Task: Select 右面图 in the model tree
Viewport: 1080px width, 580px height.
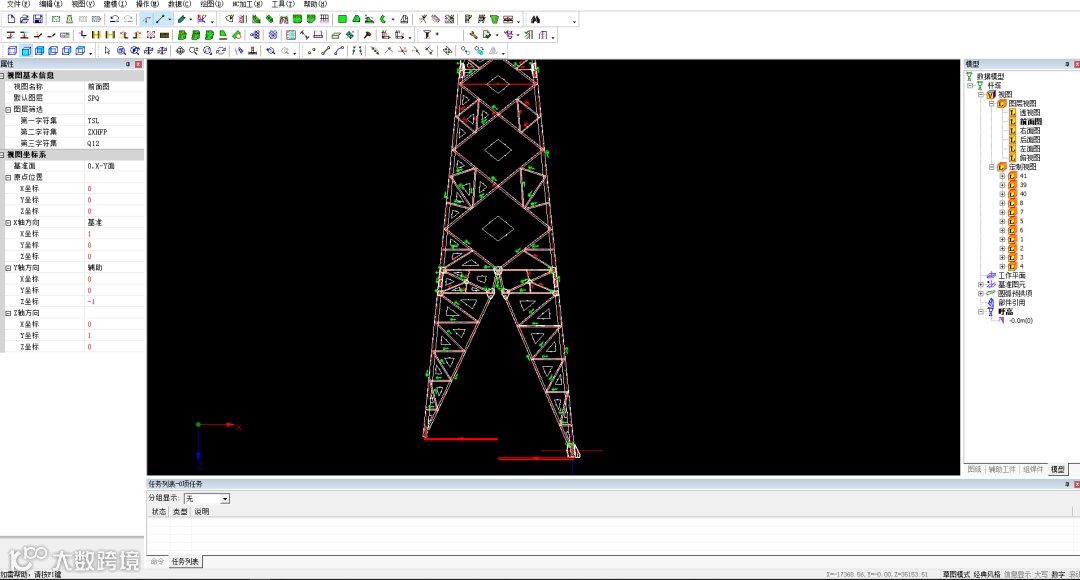Action: pyautogui.click(x=1030, y=130)
